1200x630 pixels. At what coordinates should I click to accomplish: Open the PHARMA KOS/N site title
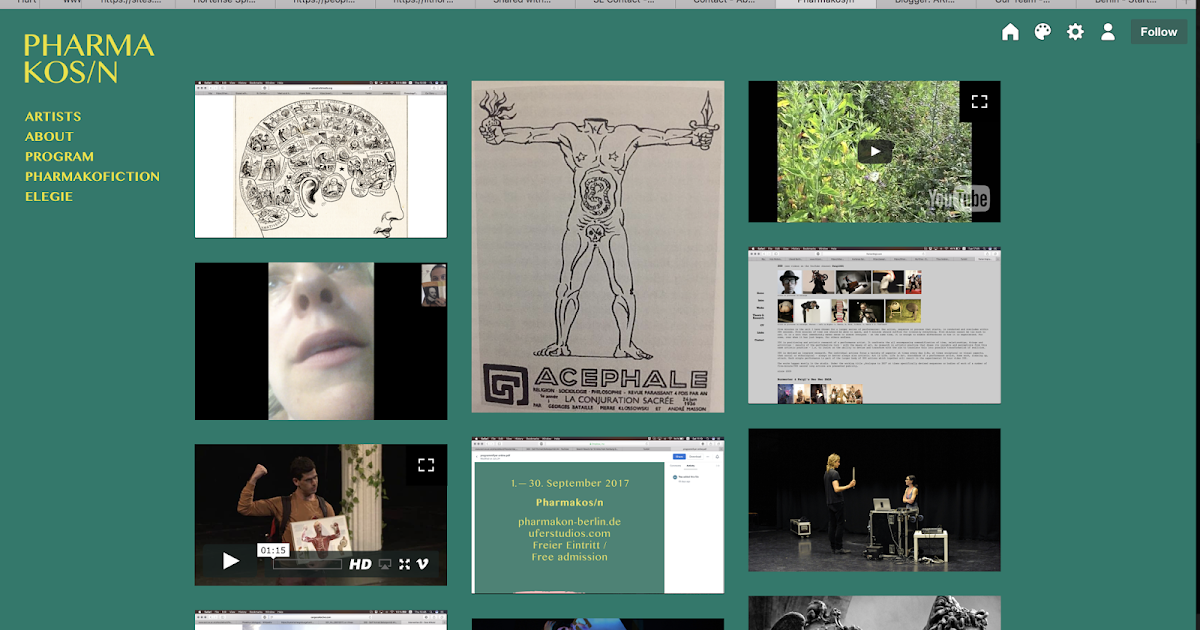pos(89,58)
